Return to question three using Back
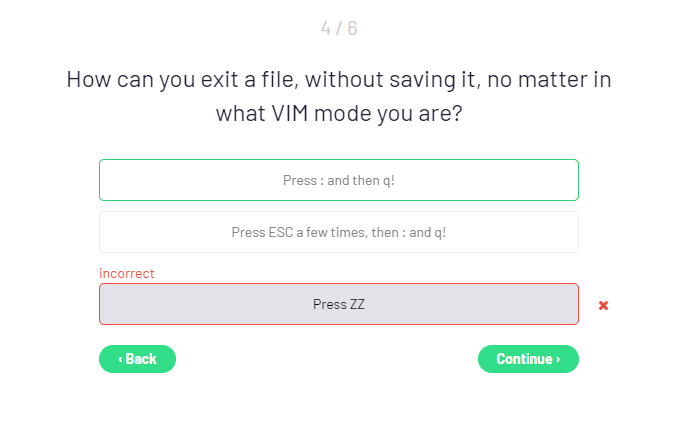Viewport: 674px width, 425px height. pos(137,359)
